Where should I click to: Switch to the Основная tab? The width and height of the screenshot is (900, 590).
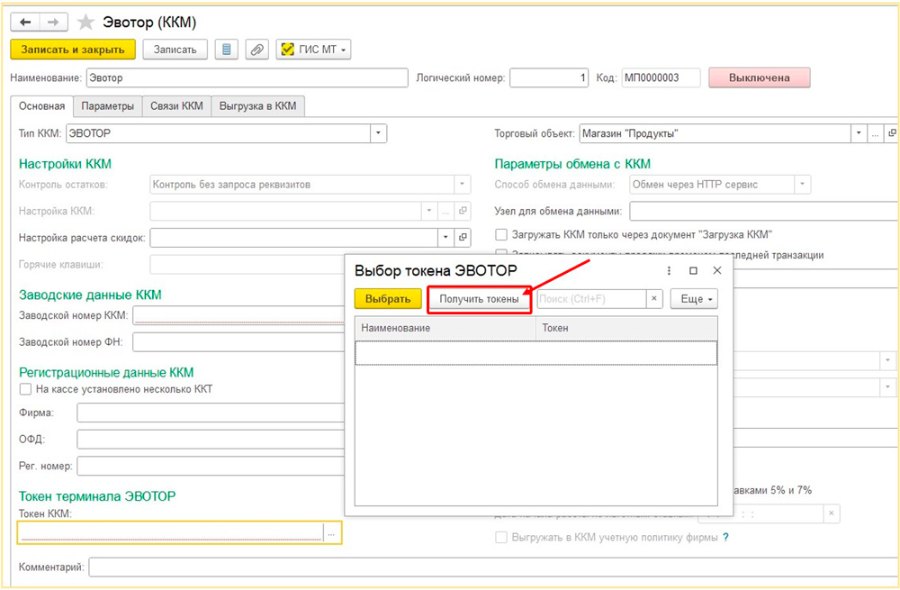[x=42, y=106]
